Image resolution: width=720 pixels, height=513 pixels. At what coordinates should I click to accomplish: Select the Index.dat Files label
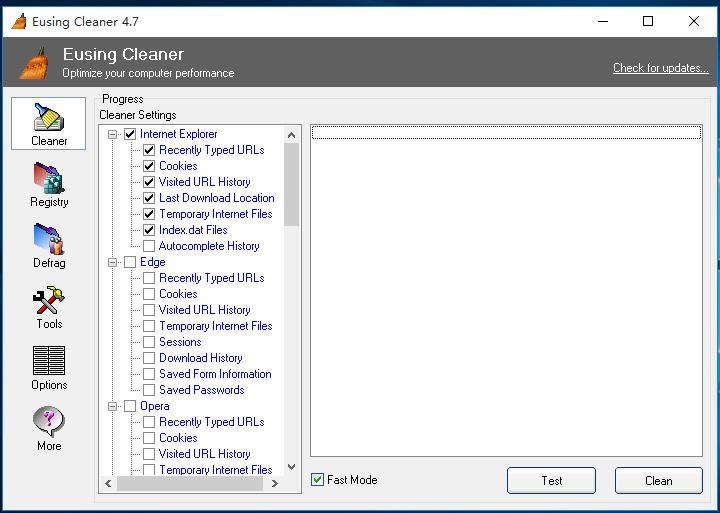193,230
